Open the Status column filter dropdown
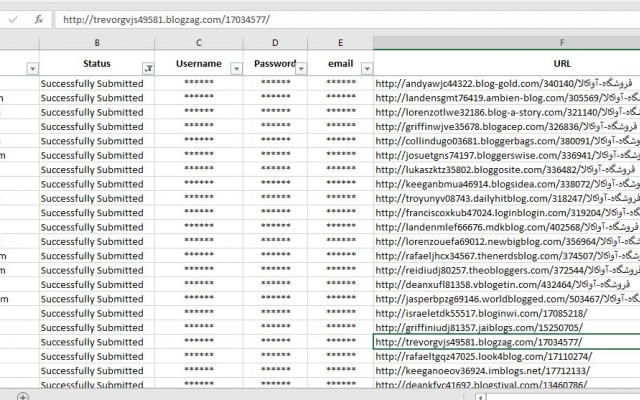This screenshot has width=640, height=400. coord(149,69)
